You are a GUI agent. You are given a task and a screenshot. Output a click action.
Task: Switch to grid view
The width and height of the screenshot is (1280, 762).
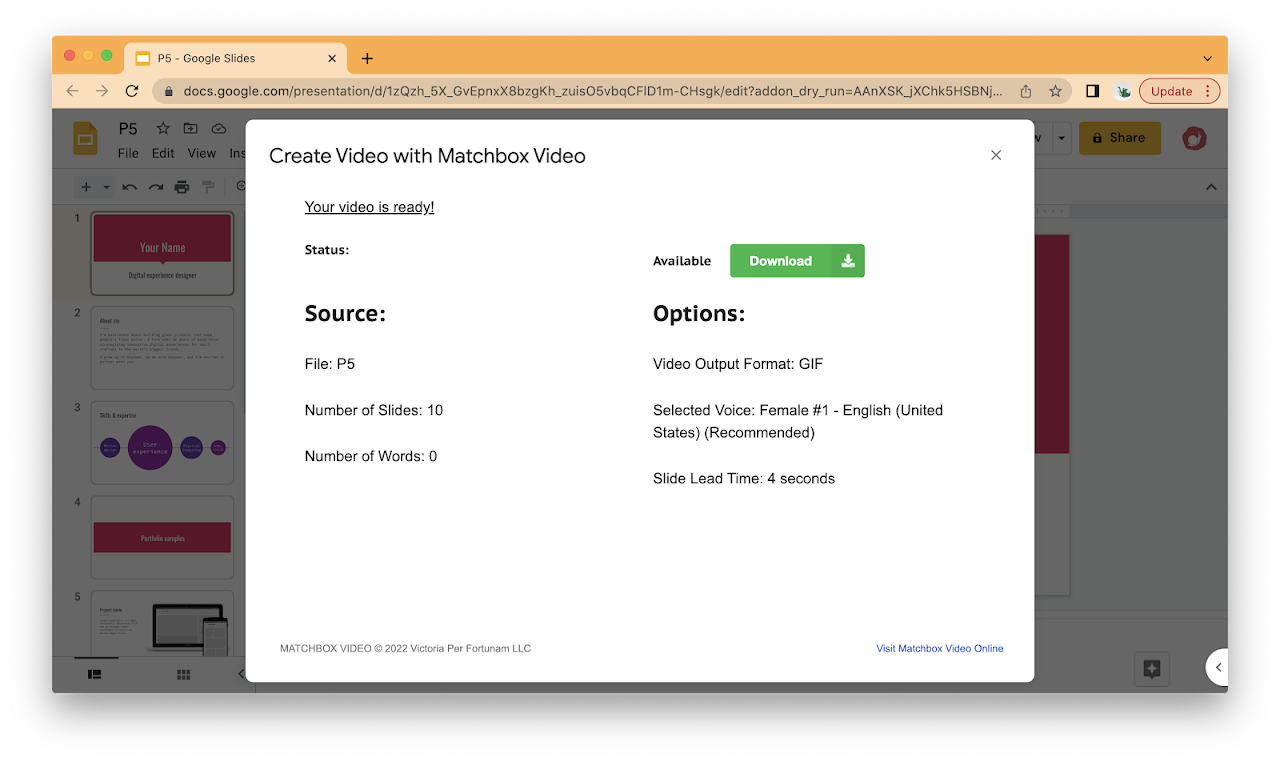click(184, 675)
